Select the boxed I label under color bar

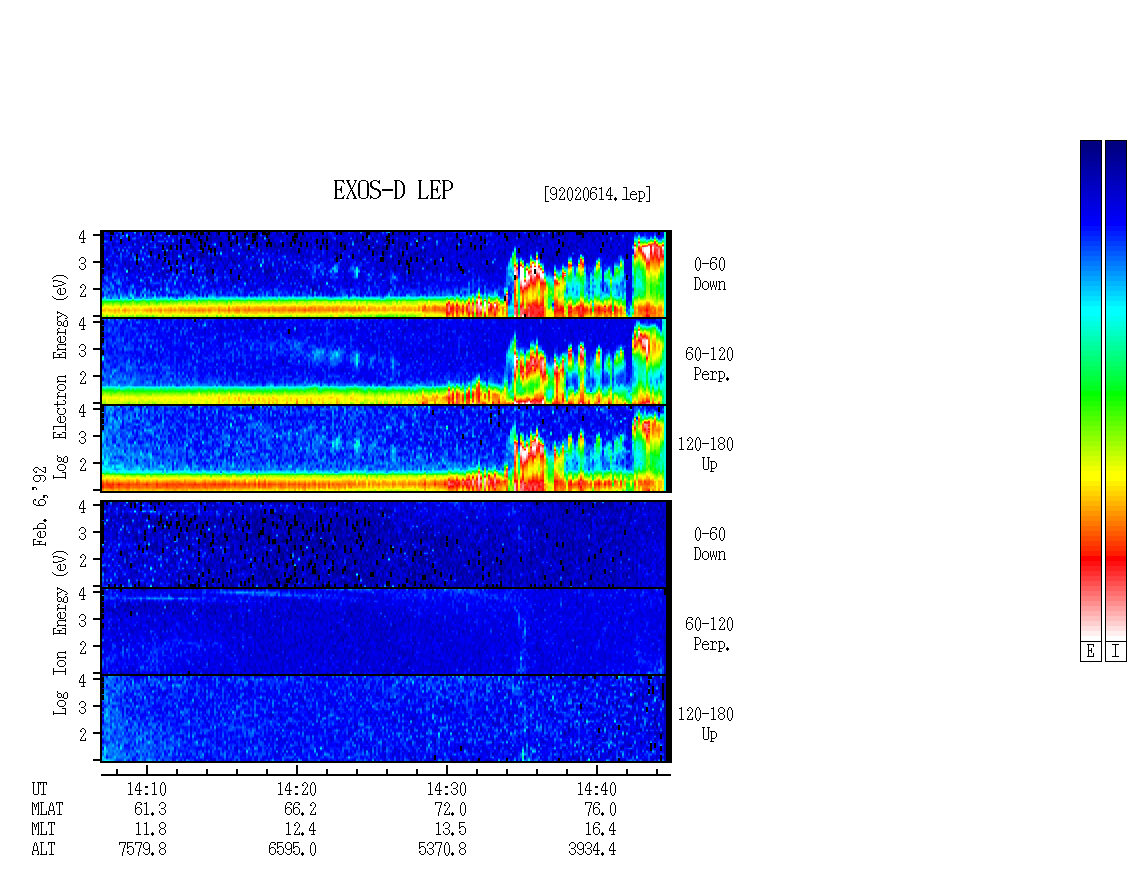1116,652
